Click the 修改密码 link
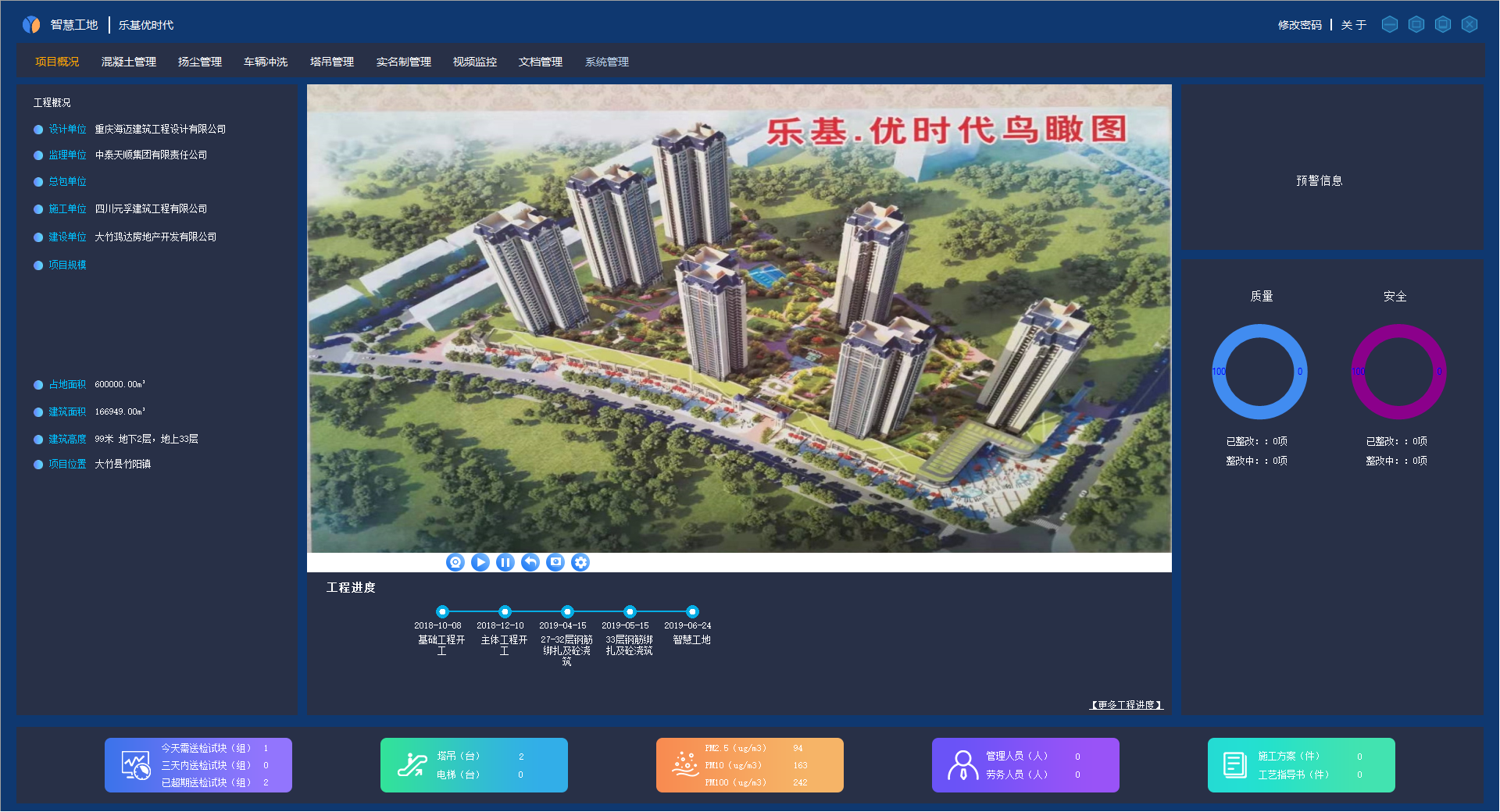The width and height of the screenshot is (1500, 812). pos(1299,25)
